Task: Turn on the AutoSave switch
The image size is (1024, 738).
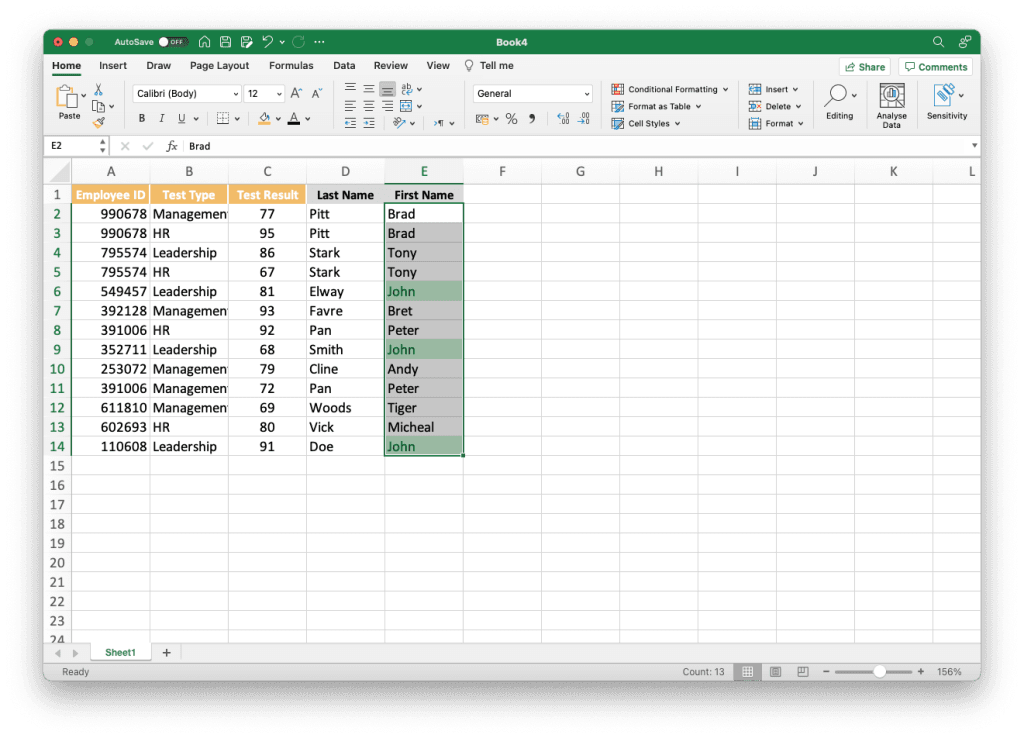Action: coord(172,42)
